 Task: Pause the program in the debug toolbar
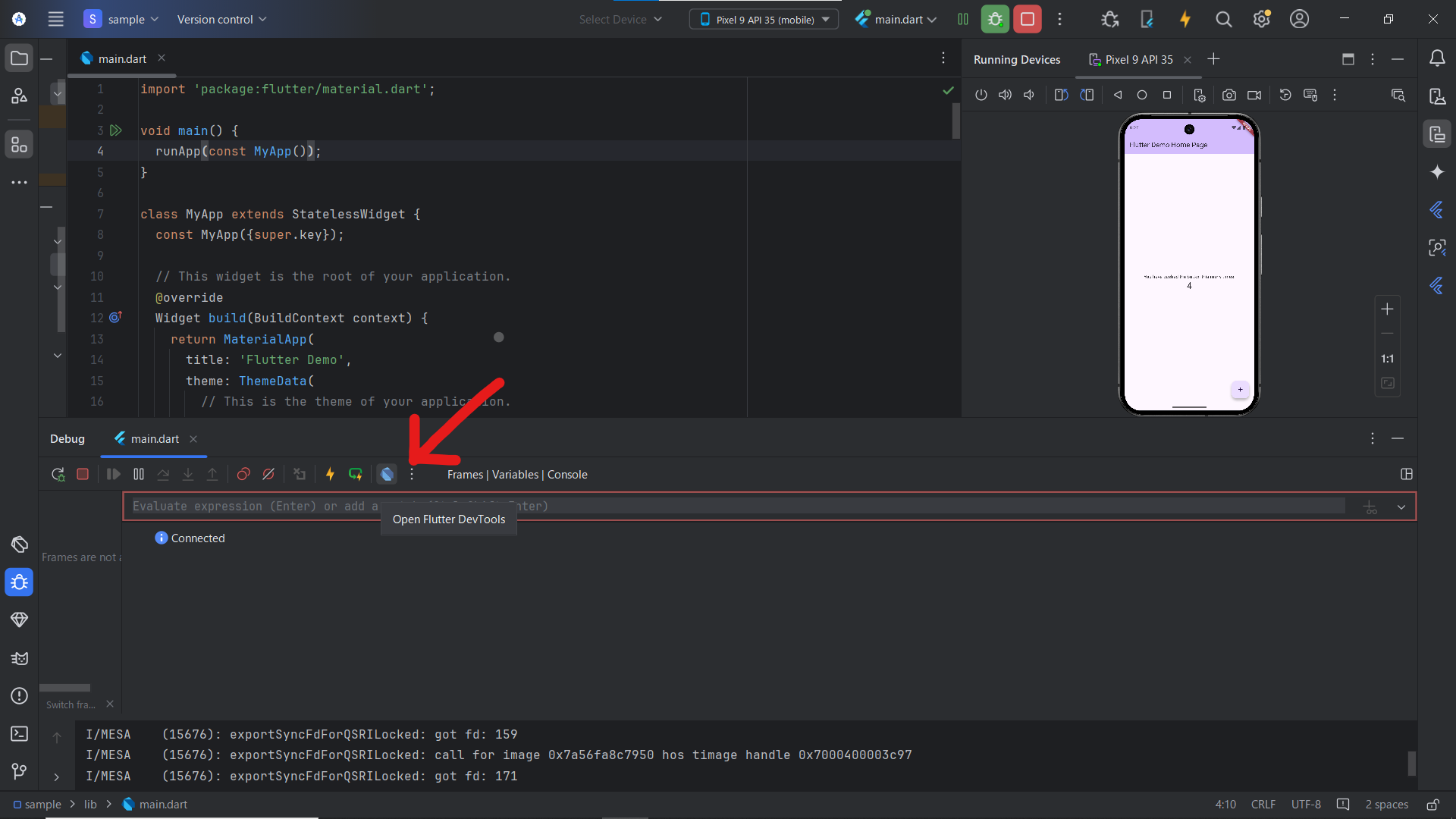pos(139,474)
